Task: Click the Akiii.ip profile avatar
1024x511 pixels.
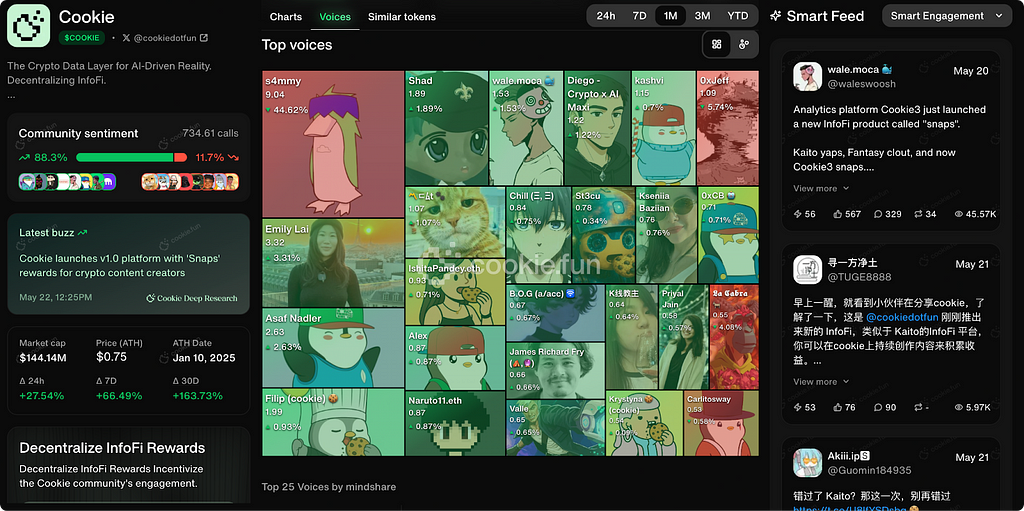Action: (x=807, y=463)
